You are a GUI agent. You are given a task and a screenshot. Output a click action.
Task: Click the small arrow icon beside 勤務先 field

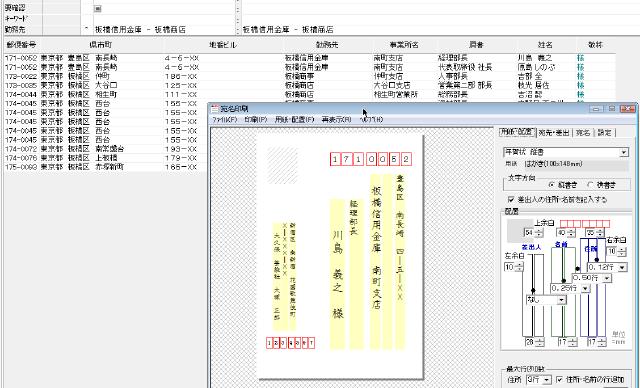pyautogui.click(x=86, y=29)
